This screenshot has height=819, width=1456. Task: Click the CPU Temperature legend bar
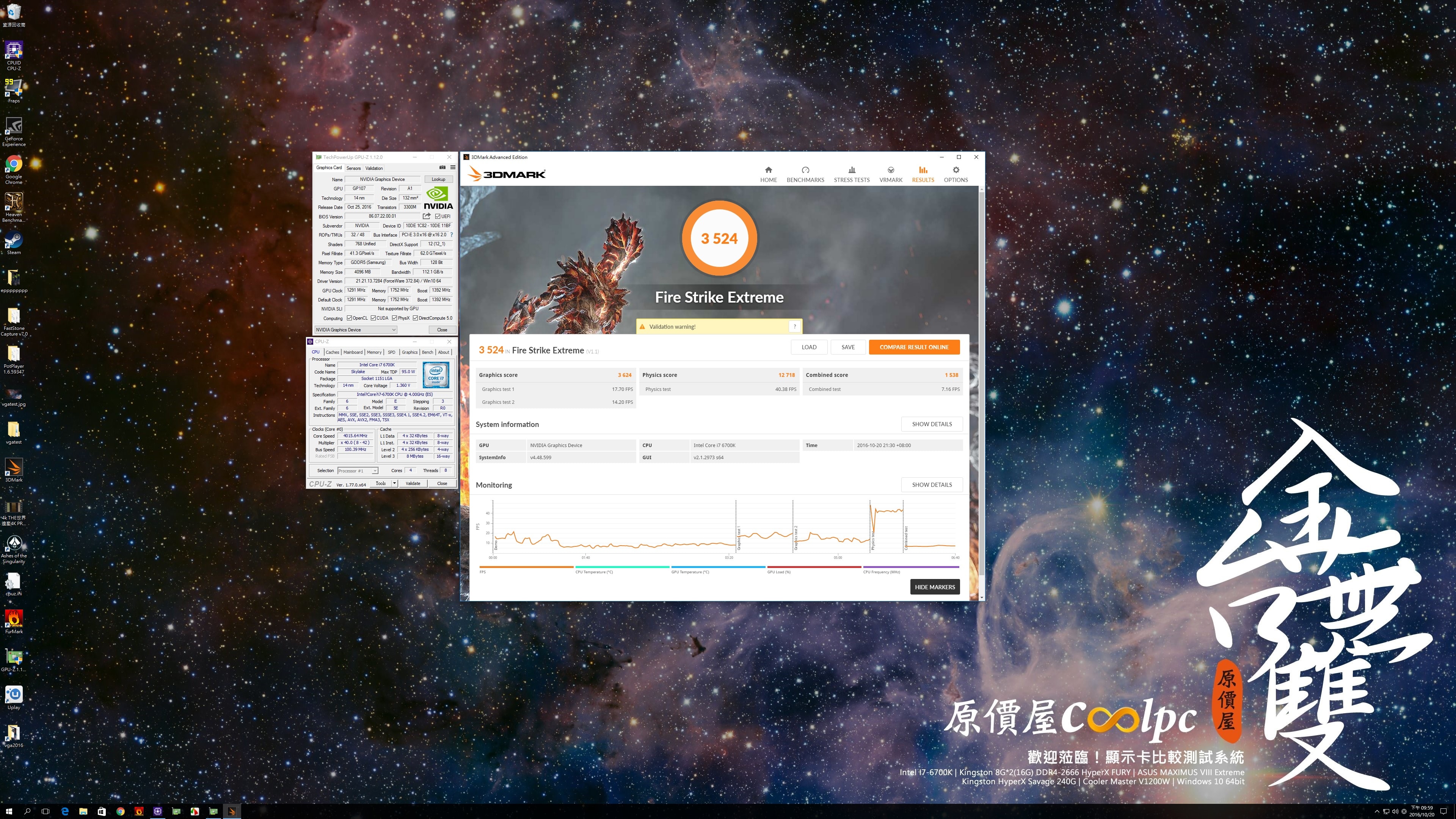click(x=622, y=567)
